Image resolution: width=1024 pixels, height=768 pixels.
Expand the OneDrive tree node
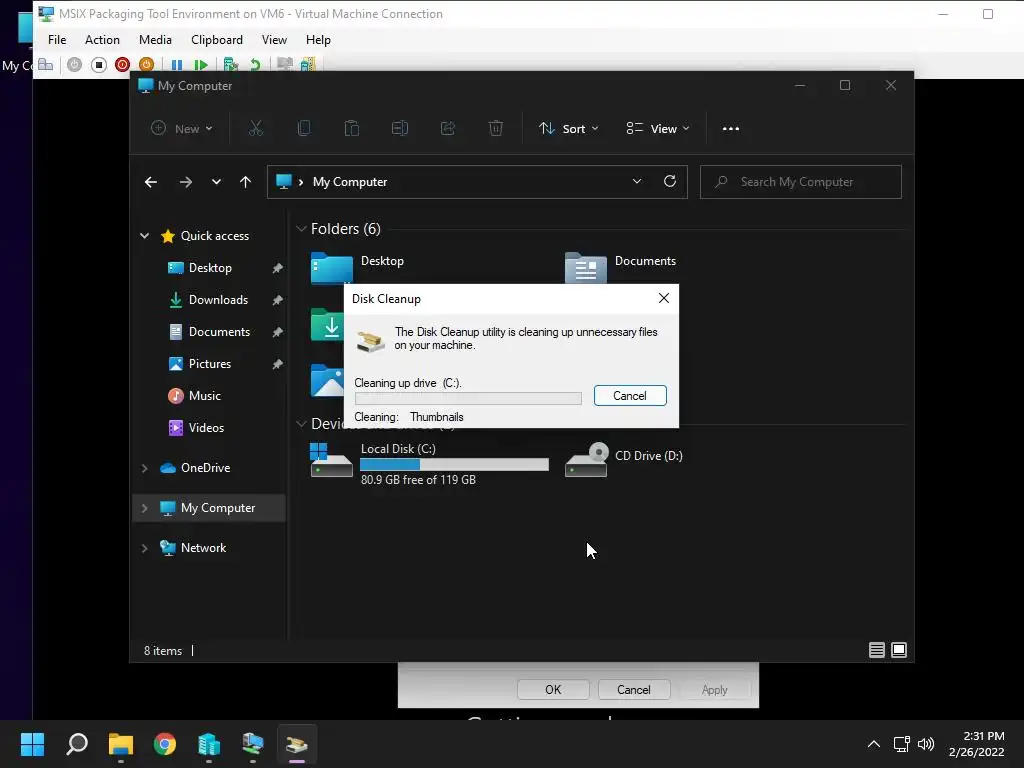(x=144, y=468)
